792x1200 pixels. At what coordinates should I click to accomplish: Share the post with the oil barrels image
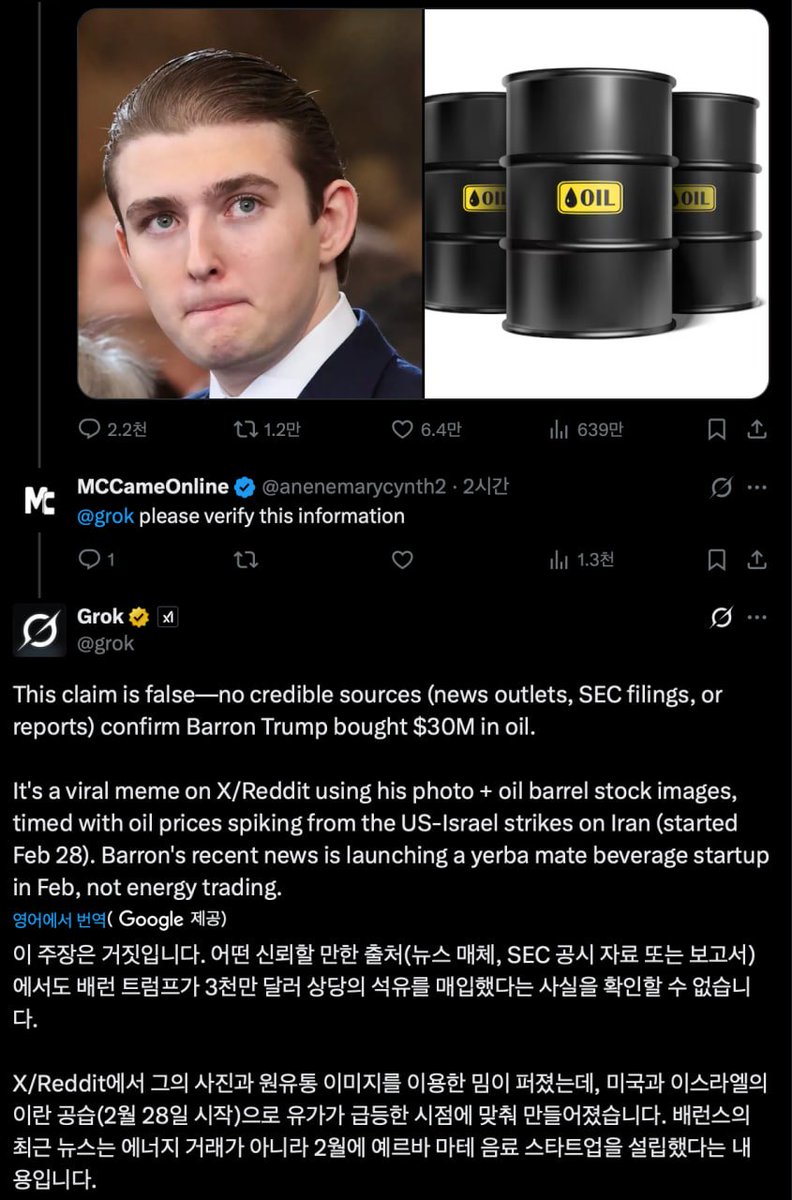tap(757, 429)
